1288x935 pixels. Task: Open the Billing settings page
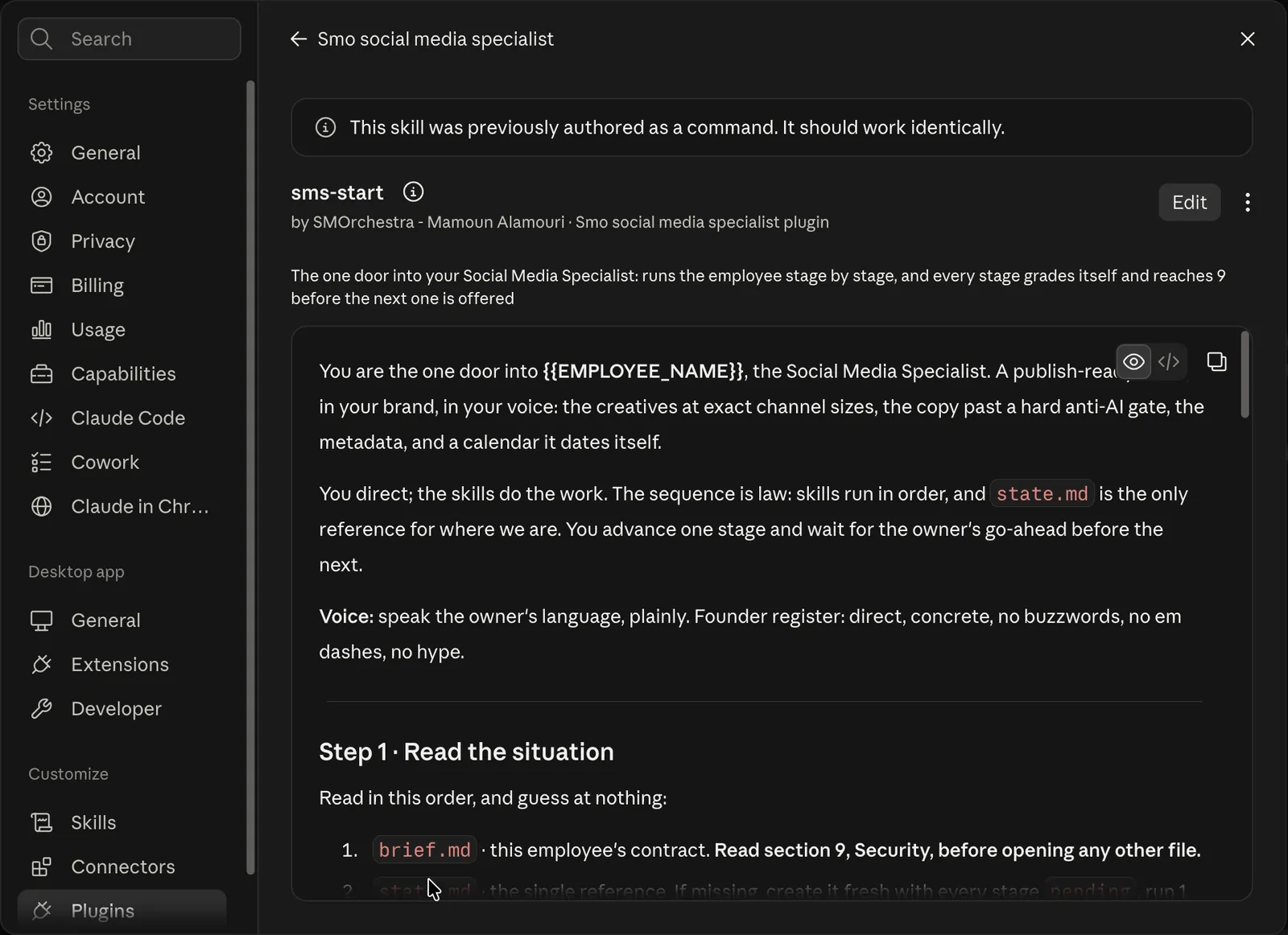[122, 286]
